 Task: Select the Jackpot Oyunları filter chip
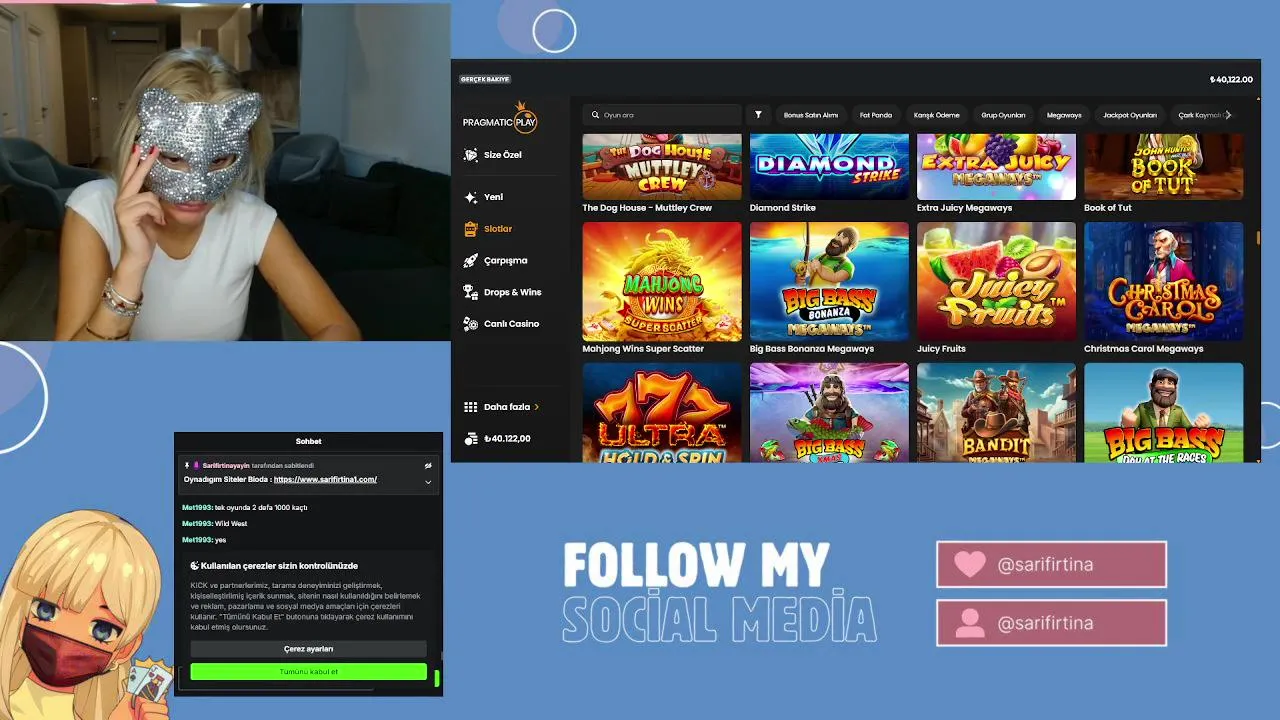tap(1130, 115)
